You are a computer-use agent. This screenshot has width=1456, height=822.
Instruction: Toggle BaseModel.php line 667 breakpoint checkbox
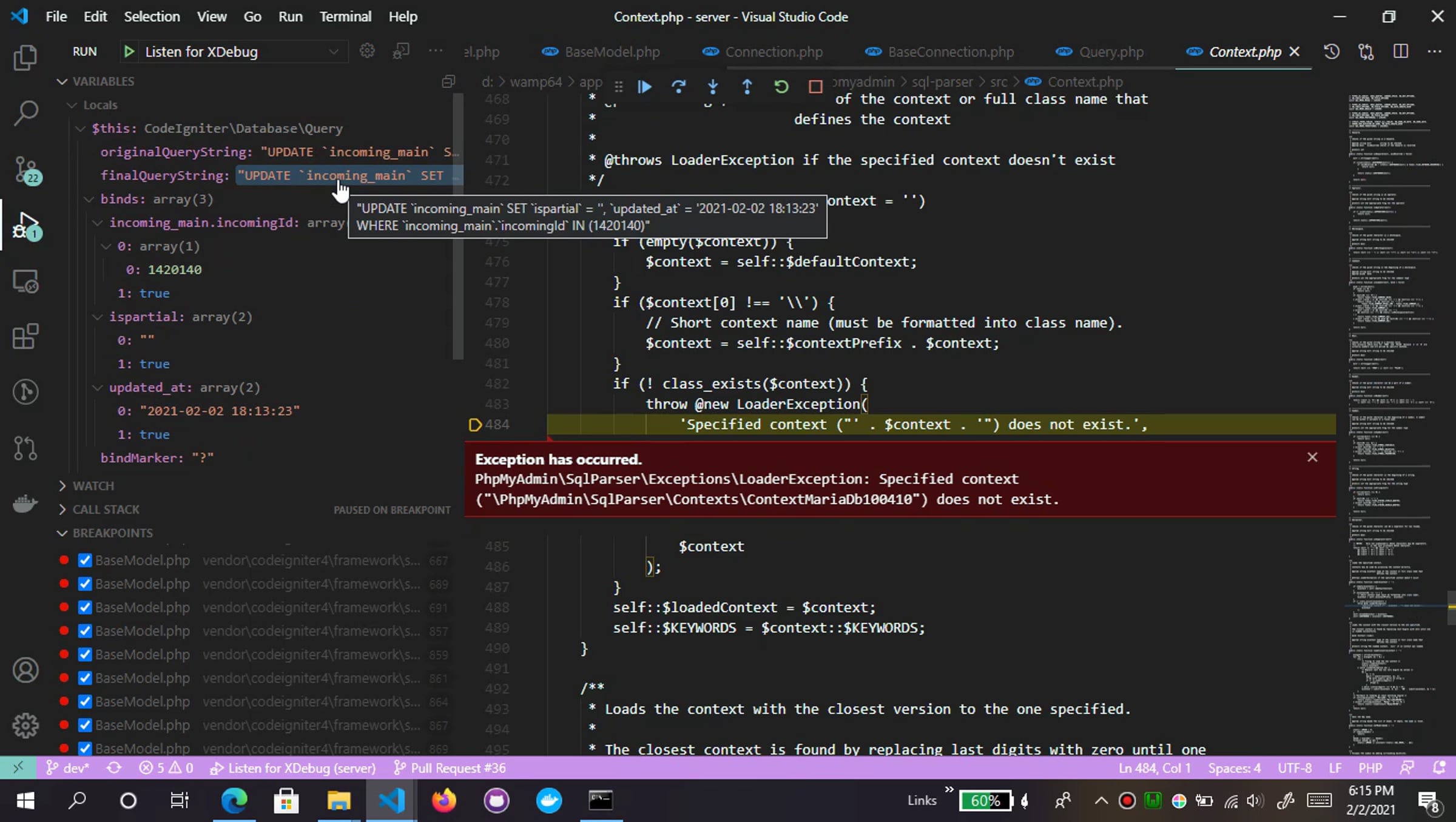click(x=85, y=561)
